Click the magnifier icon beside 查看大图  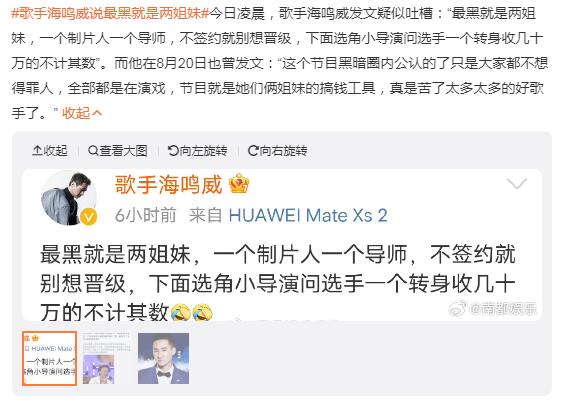click(93, 151)
